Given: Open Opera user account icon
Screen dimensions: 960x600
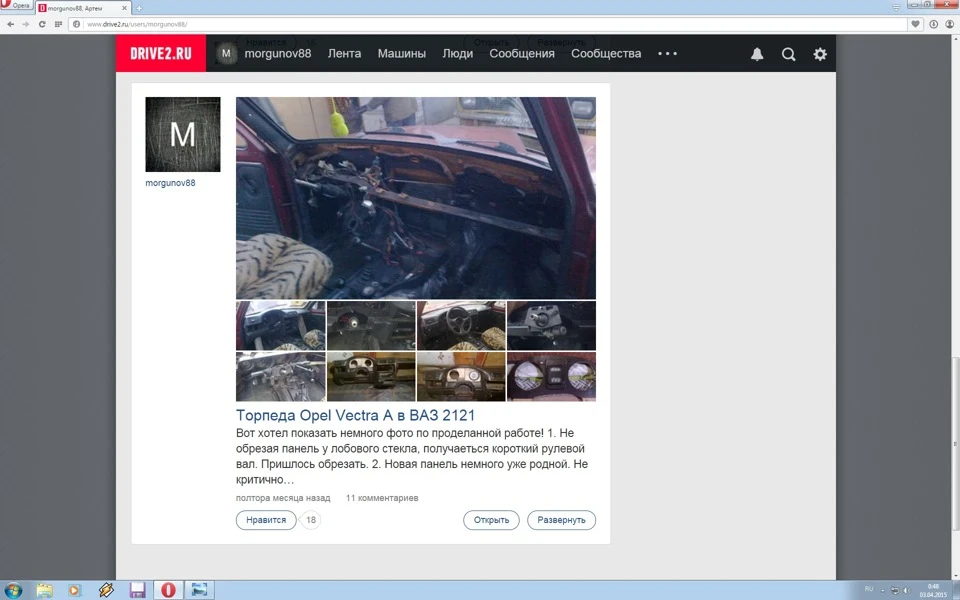Looking at the screenshot, I should tap(950, 24).
